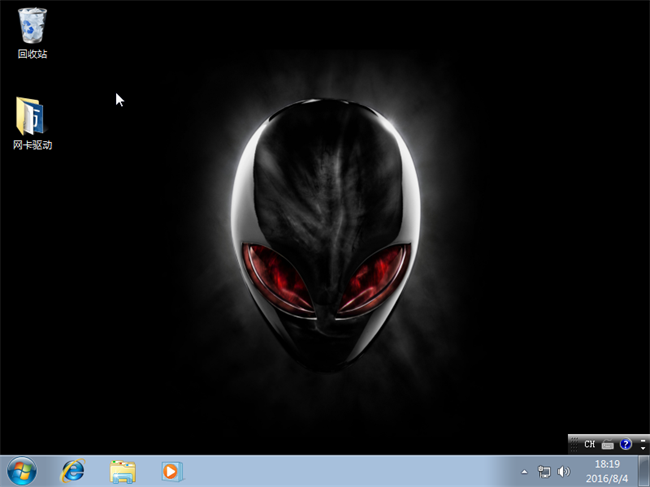650x487 pixels.
Task: Click the Show Desktop button strip
Action: coord(644,471)
